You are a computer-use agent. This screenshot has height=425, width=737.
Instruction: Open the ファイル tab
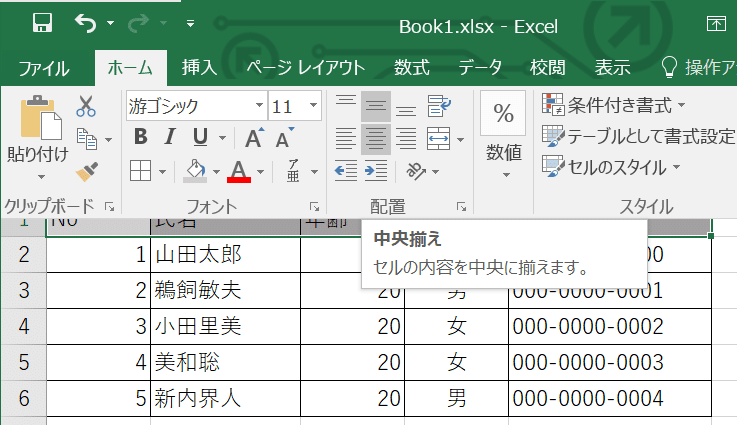point(44,69)
